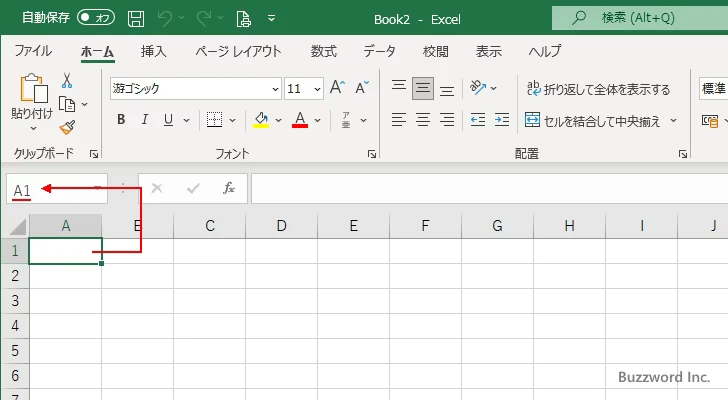This screenshot has width=728, height=400.
Task: Click the Center horizontally icon
Action: pos(423,120)
